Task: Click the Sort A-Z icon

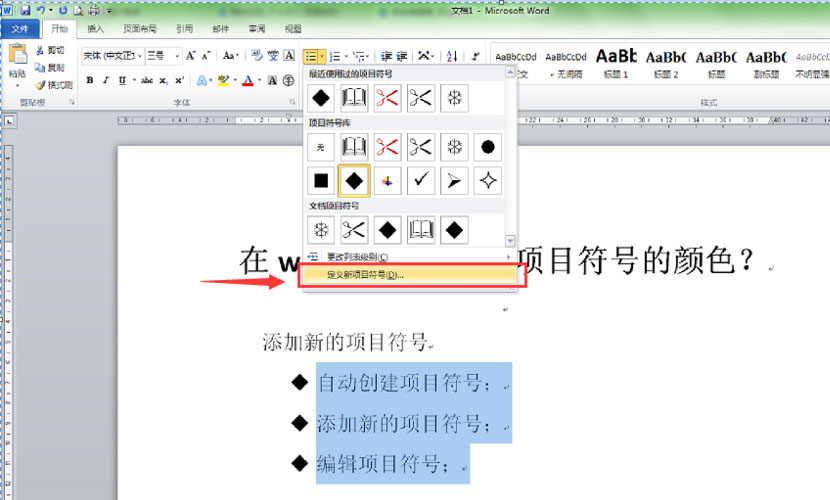Action: 452,56
